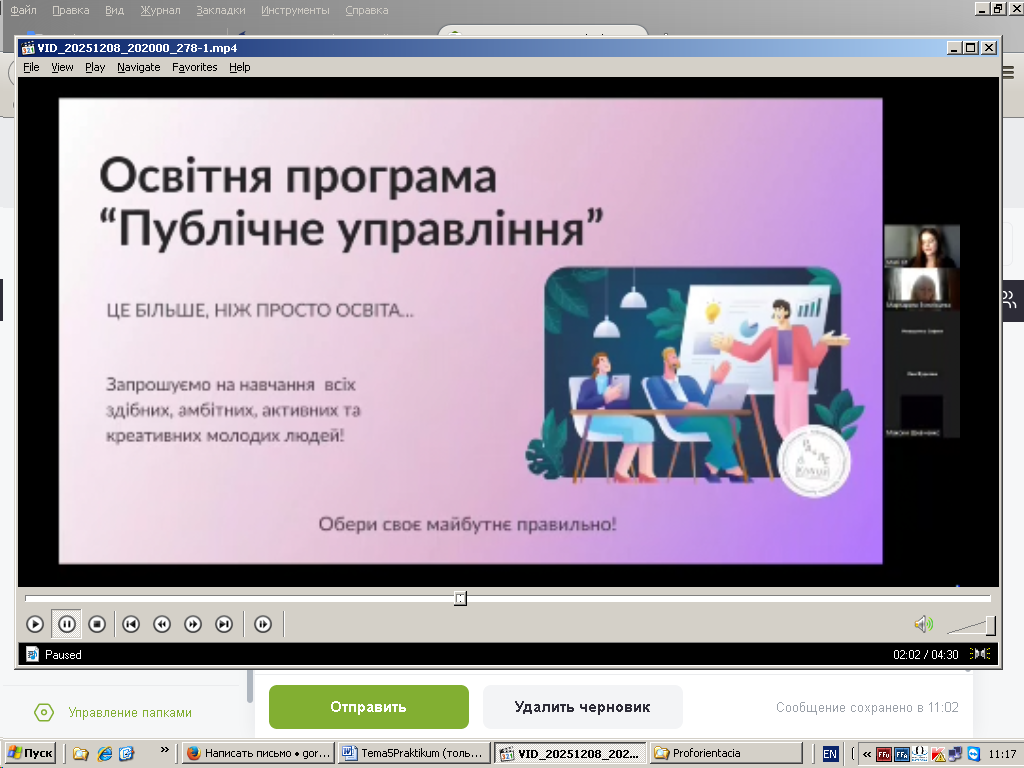Mute audio with the speaker icon
The height and width of the screenshot is (768, 1024).
[x=922, y=625]
